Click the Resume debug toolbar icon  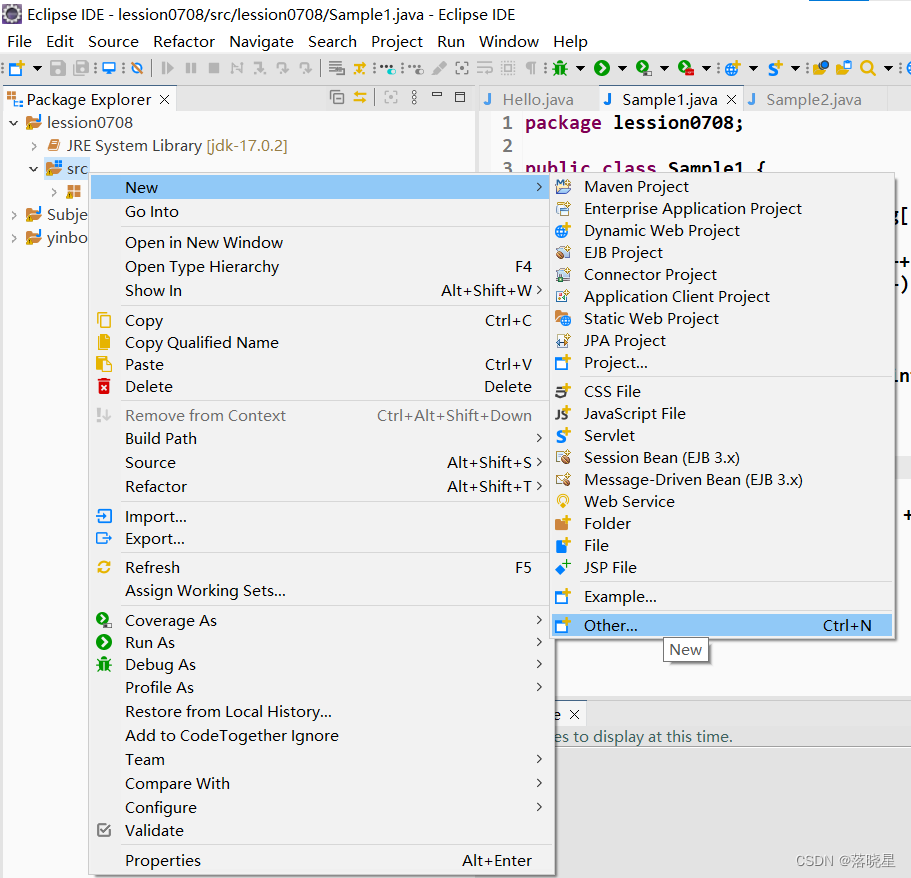tap(167, 68)
